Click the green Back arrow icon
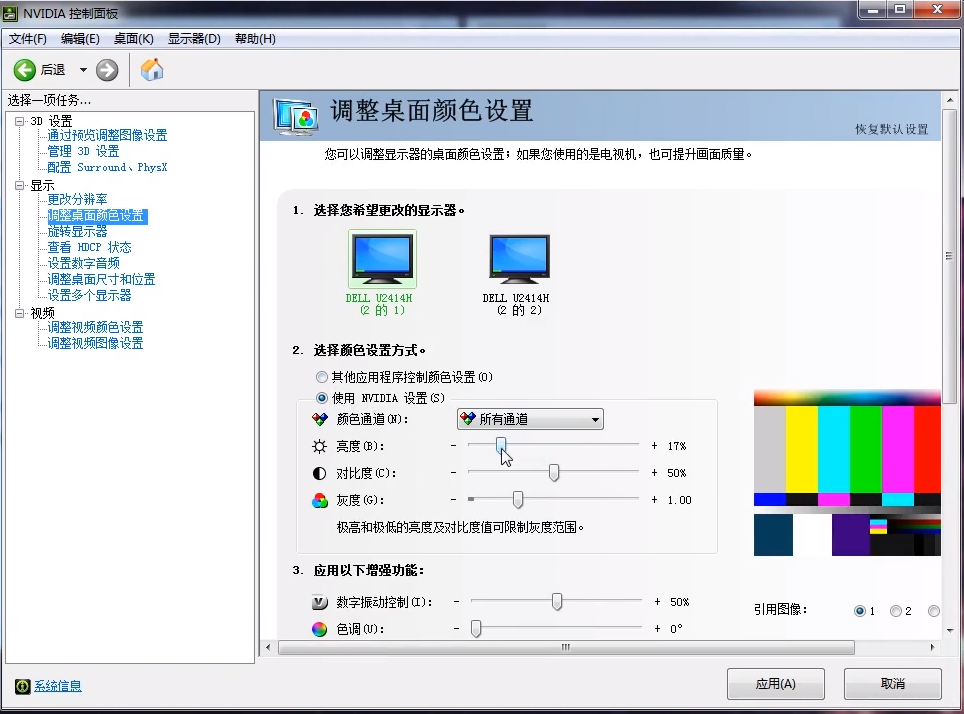Screen dimensions: 964x714 coord(25,70)
